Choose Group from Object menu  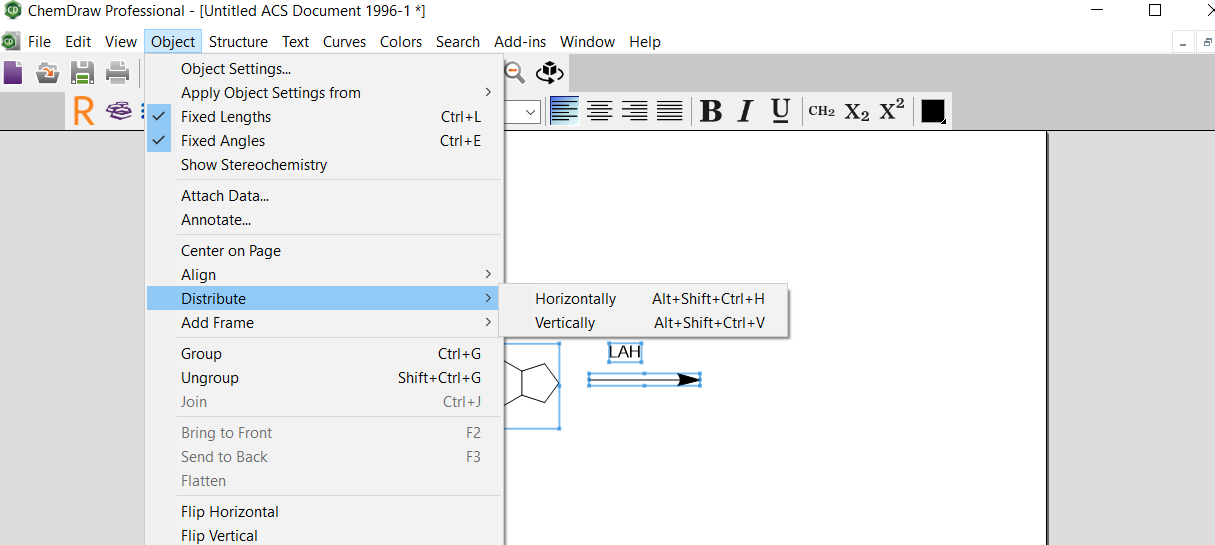point(325,354)
